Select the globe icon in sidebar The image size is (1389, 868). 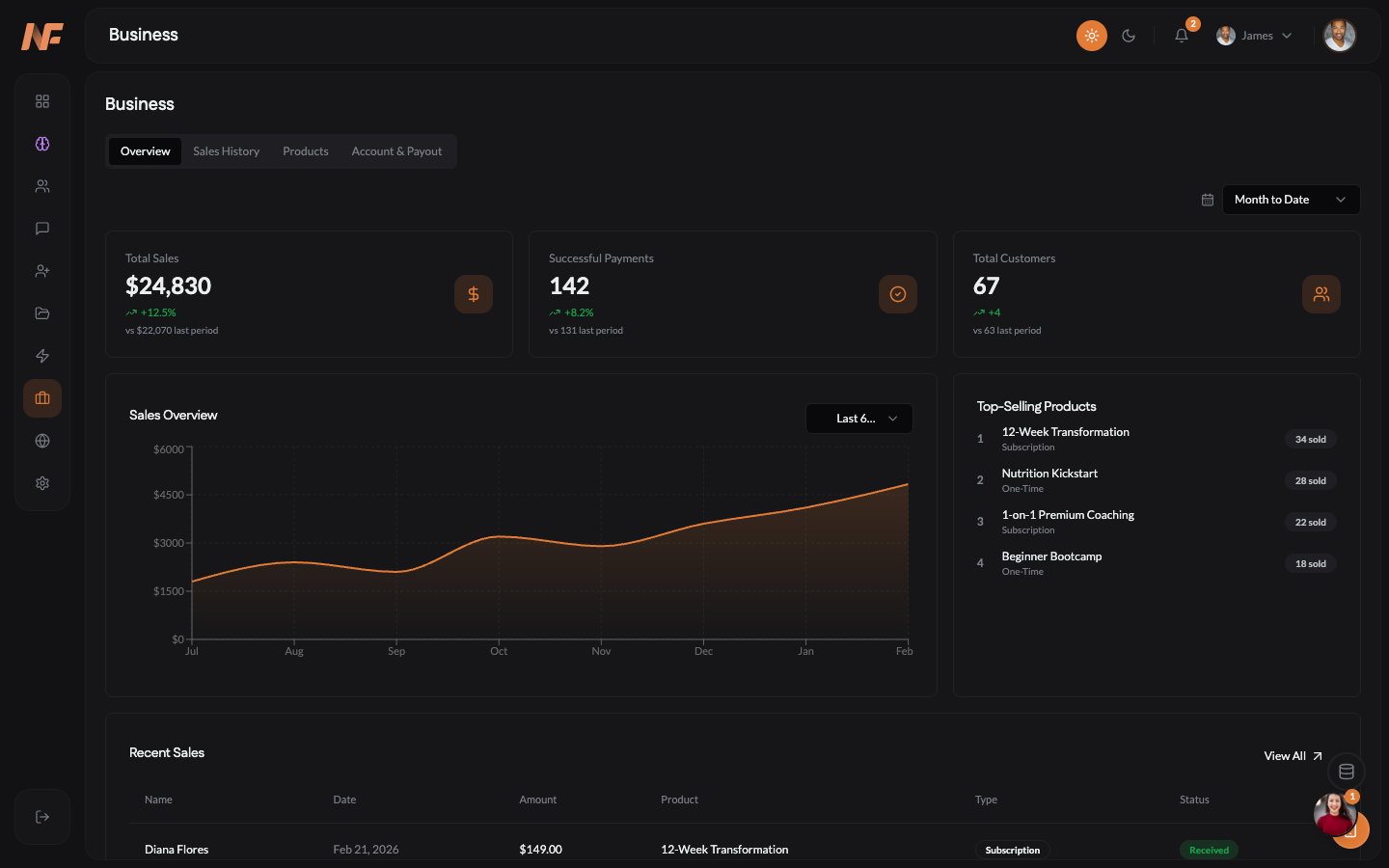pyautogui.click(x=41, y=440)
